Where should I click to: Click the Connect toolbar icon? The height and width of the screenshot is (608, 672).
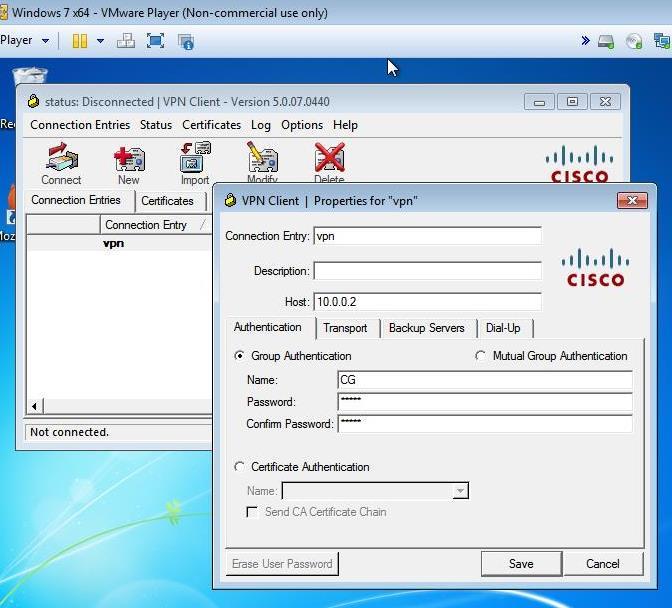click(61, 163)
